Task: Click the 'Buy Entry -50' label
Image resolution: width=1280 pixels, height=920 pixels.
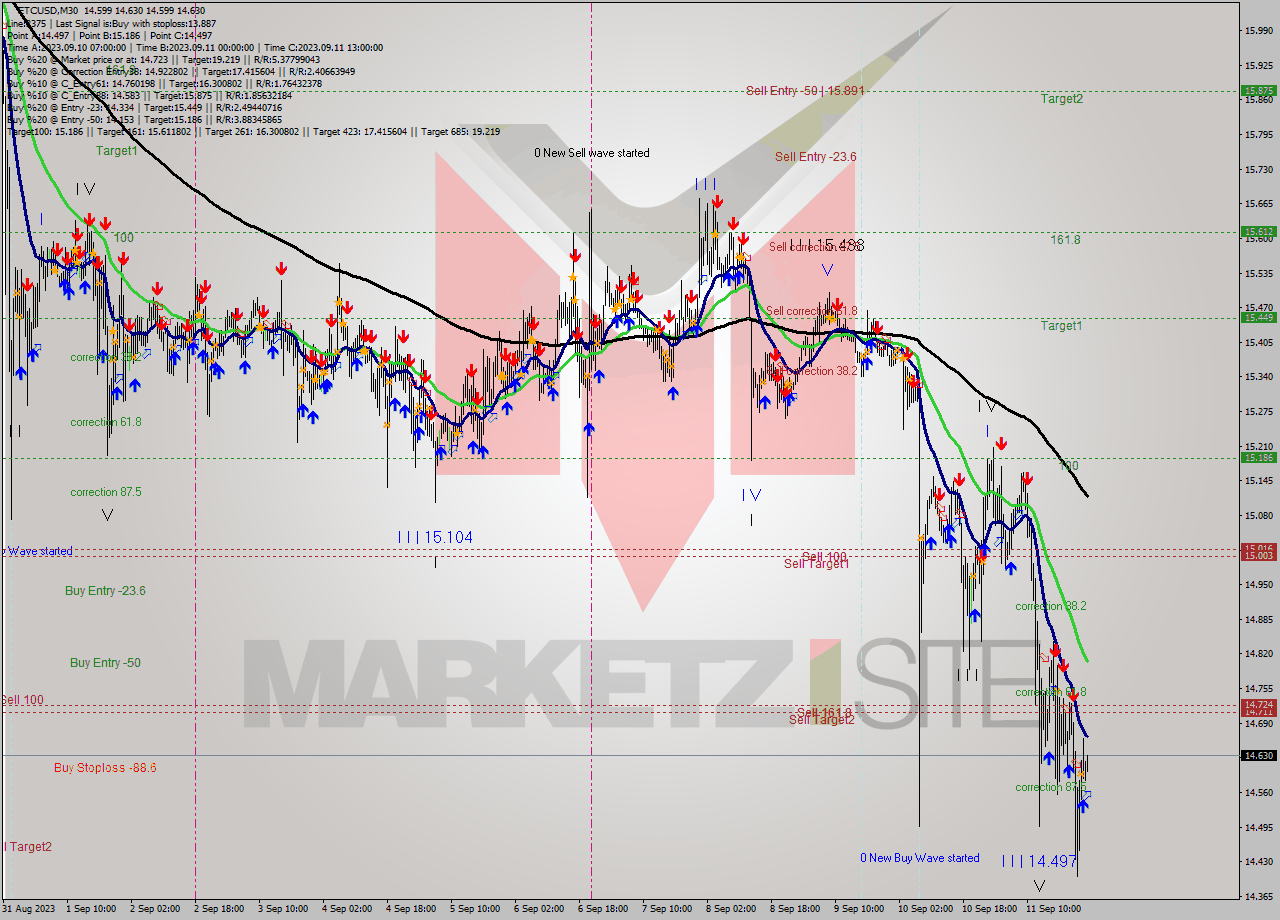Action: point(105,663)
